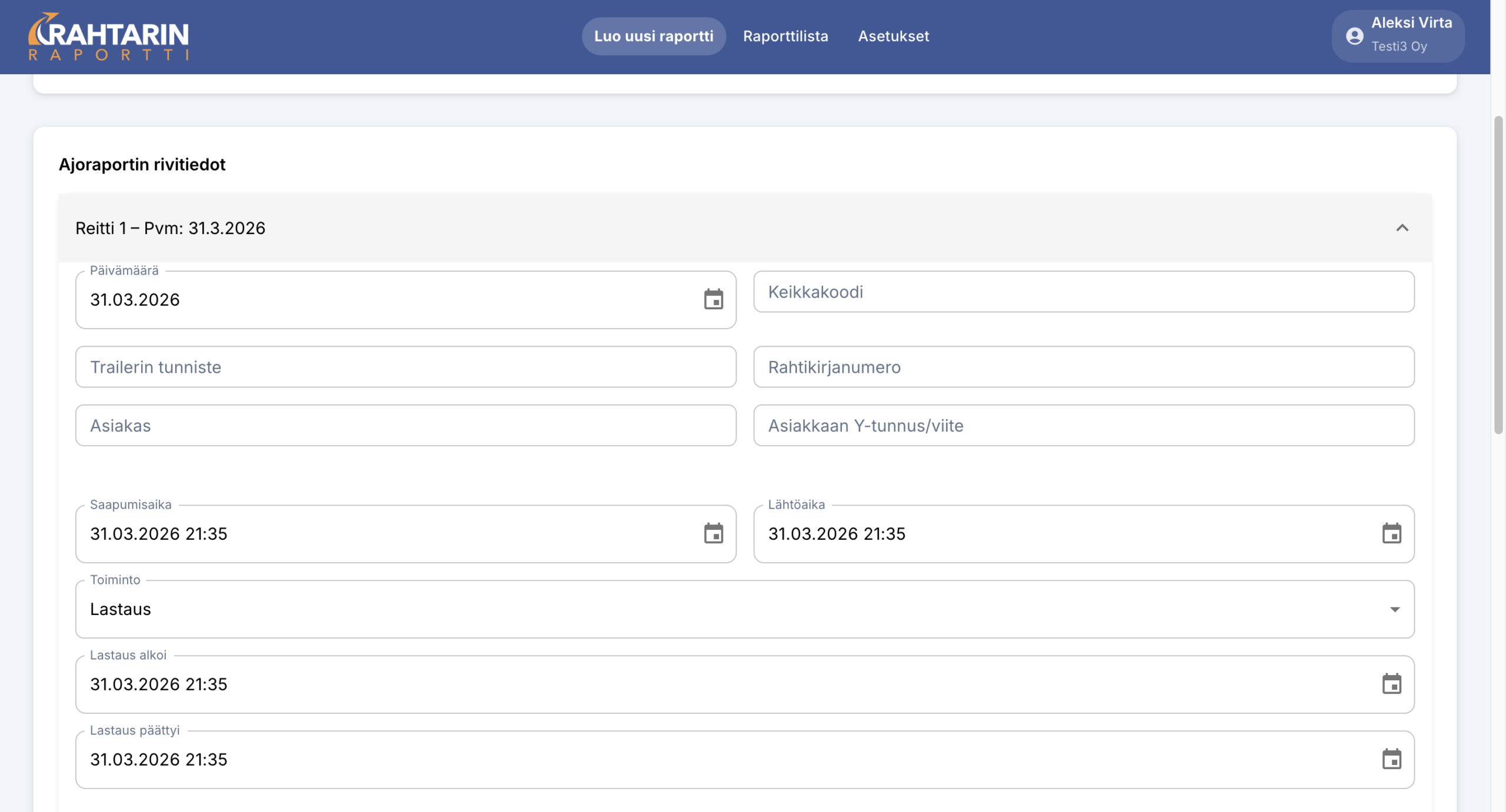Click the user account avatar icon
Screen dimensions: 1506x812
coord(1355,36)
